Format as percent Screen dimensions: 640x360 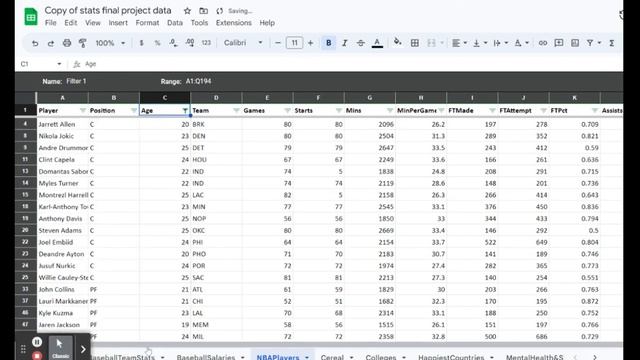158,43
